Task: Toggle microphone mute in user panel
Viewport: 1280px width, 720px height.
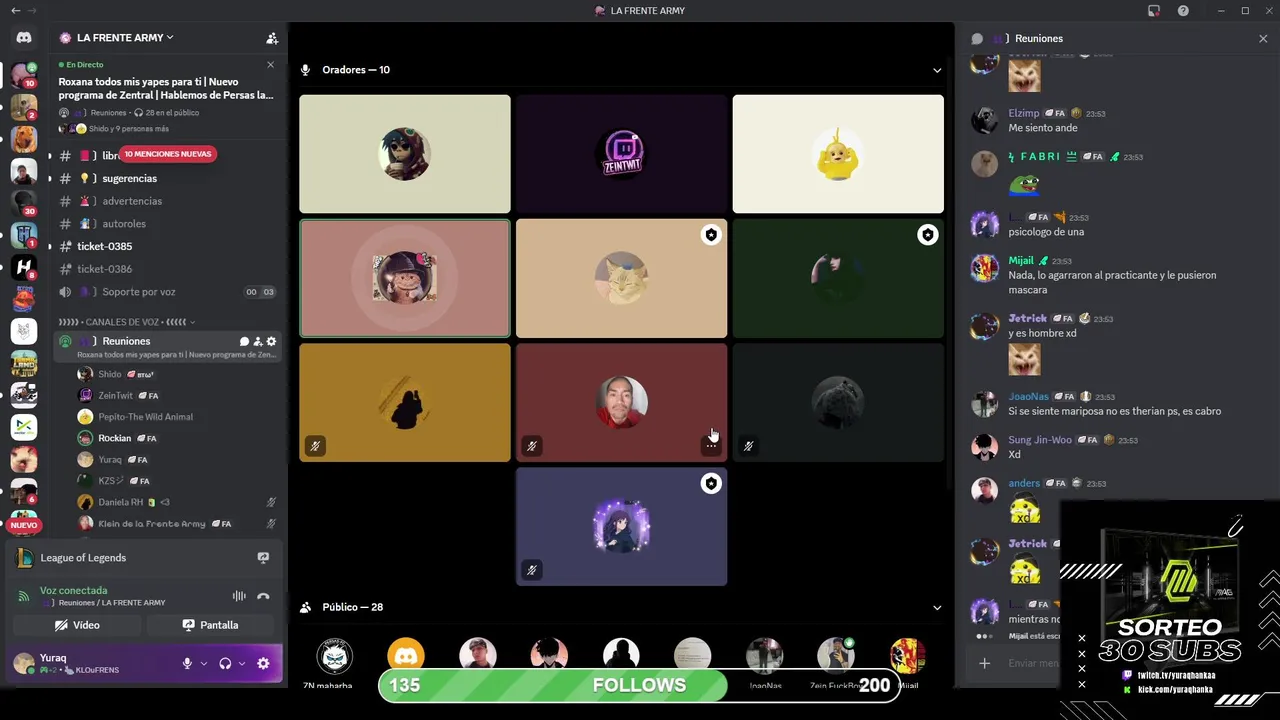Action: point(186,663)
